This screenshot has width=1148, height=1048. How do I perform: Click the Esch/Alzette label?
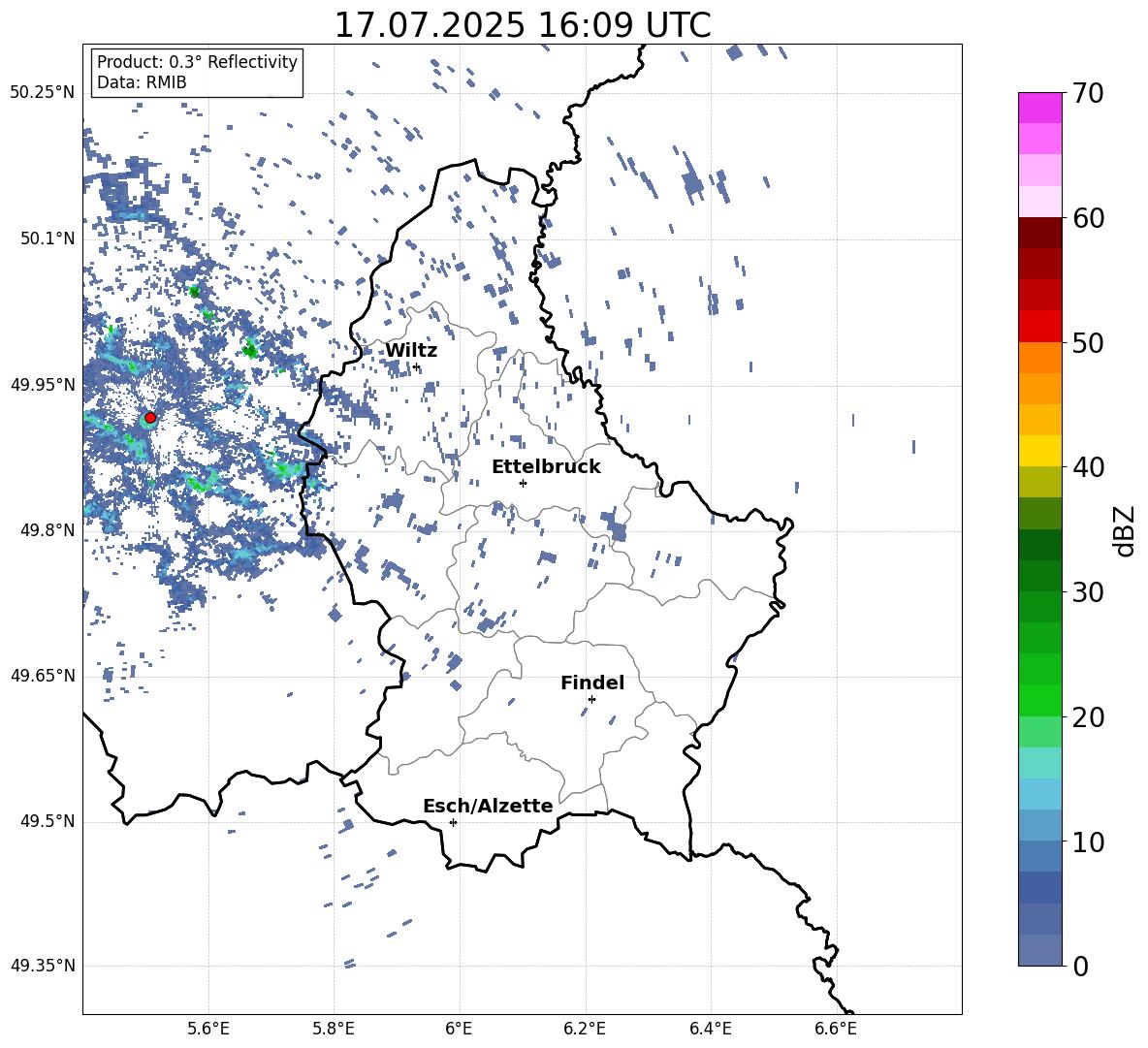click(x=489, y=806)
